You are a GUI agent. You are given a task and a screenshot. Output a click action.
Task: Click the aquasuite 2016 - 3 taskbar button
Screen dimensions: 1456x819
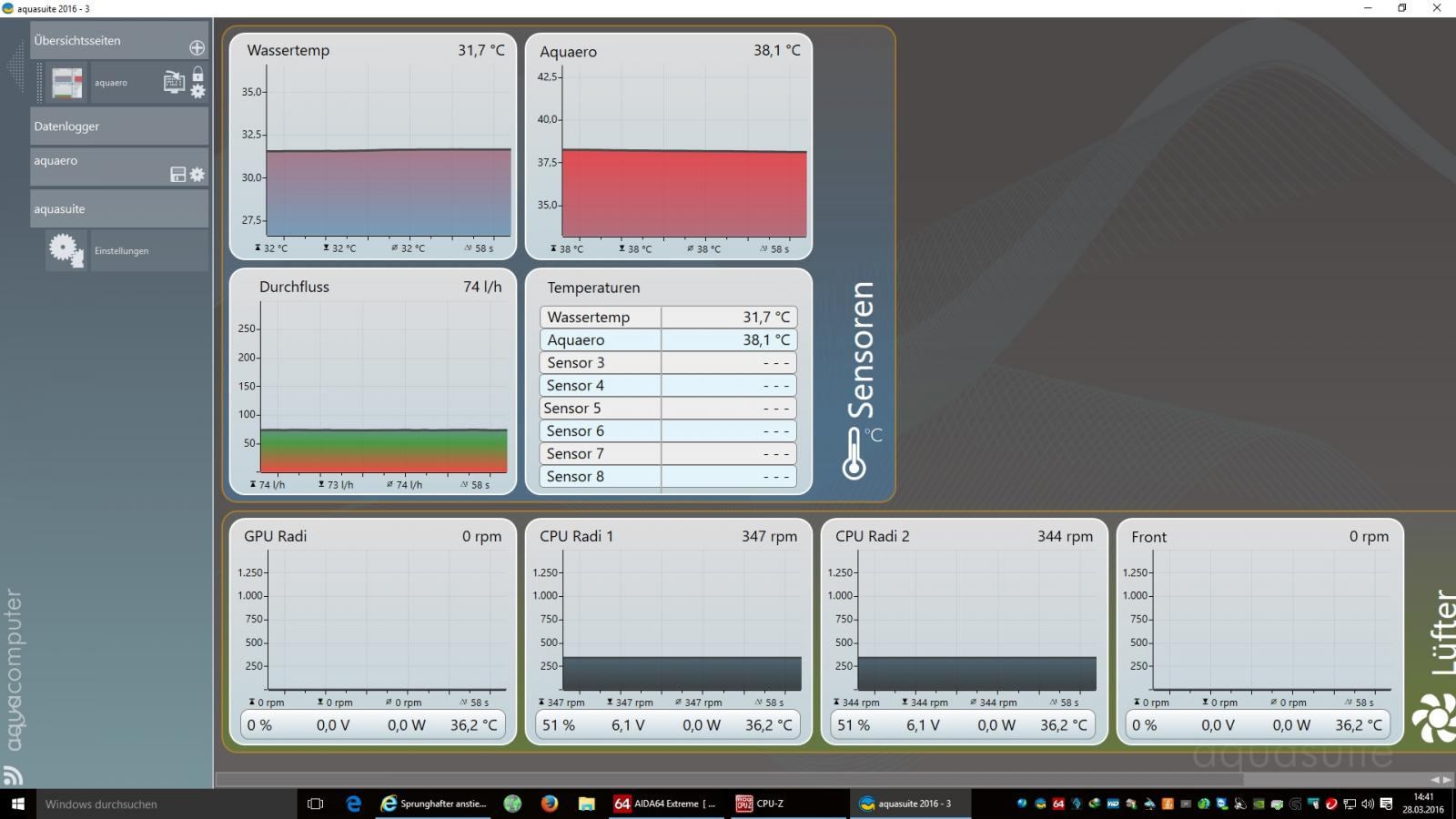pyautogui.click(x=910, y=804)
